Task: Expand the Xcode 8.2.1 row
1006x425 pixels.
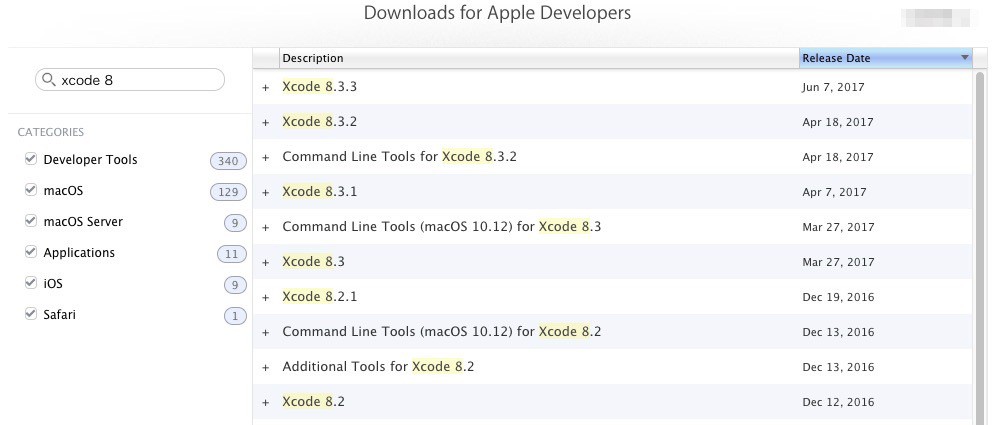Action: point(266,298)
